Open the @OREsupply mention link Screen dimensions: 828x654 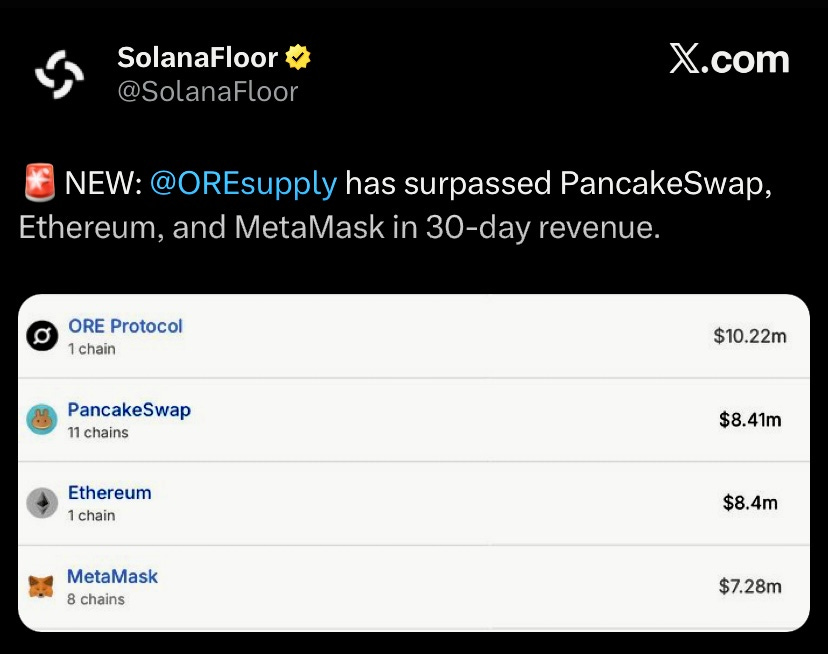coord(242,184)
